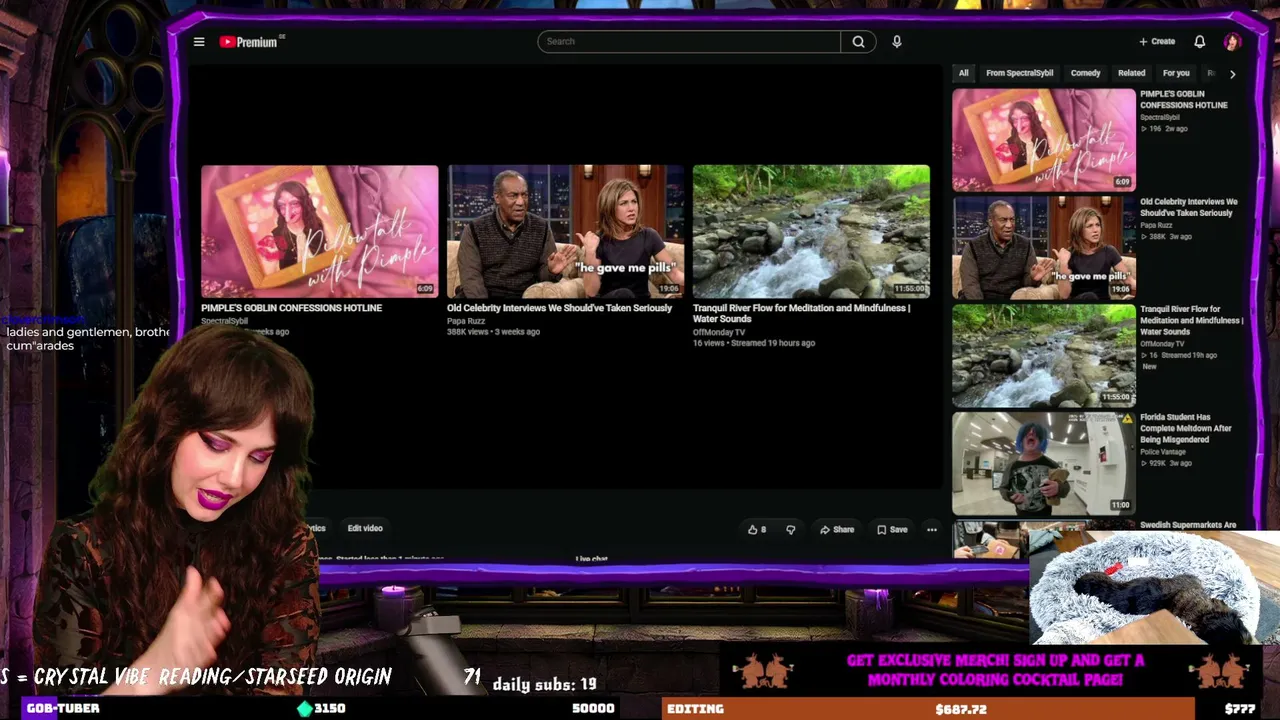Show more filter chips with the right chevron
1280x720 pixels.
[x=1232, y=74]
